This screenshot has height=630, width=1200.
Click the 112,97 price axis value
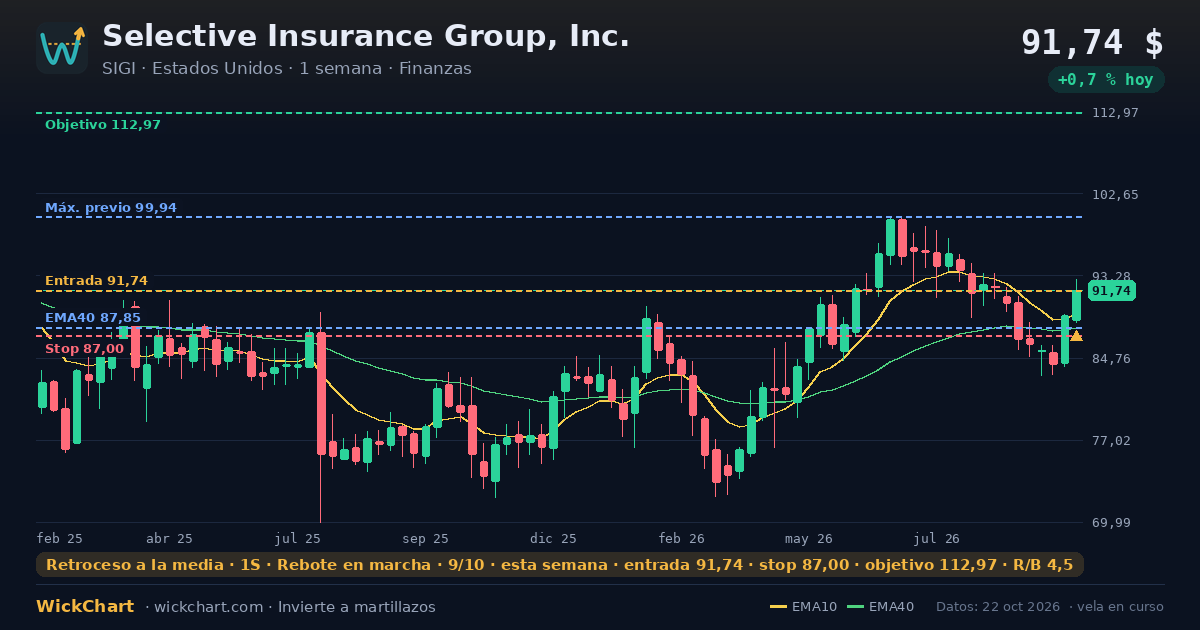pyautogui.click(x=1115, y=113)
